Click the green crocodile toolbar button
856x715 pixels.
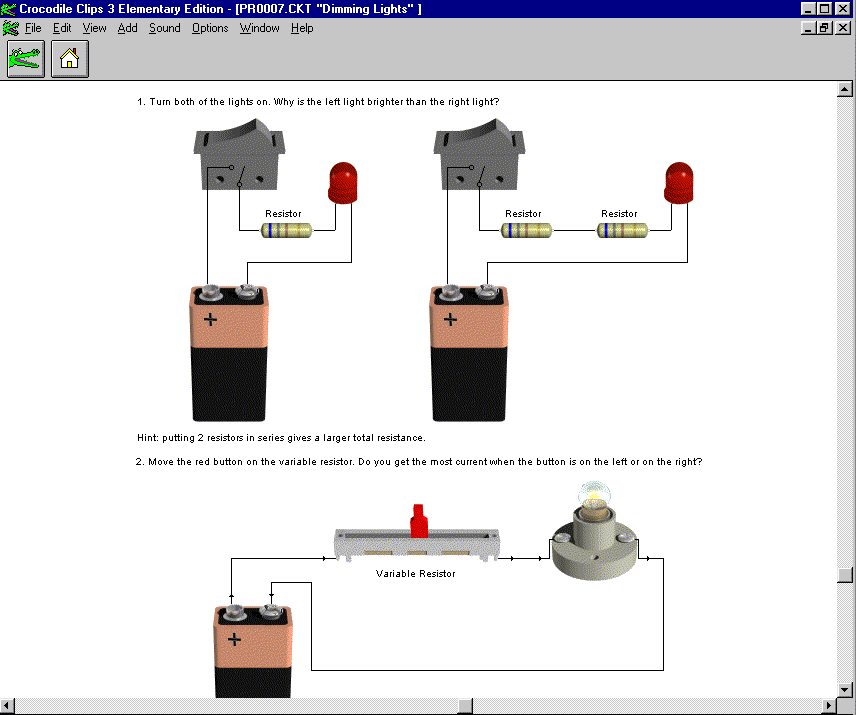click(x=26, y=59)
